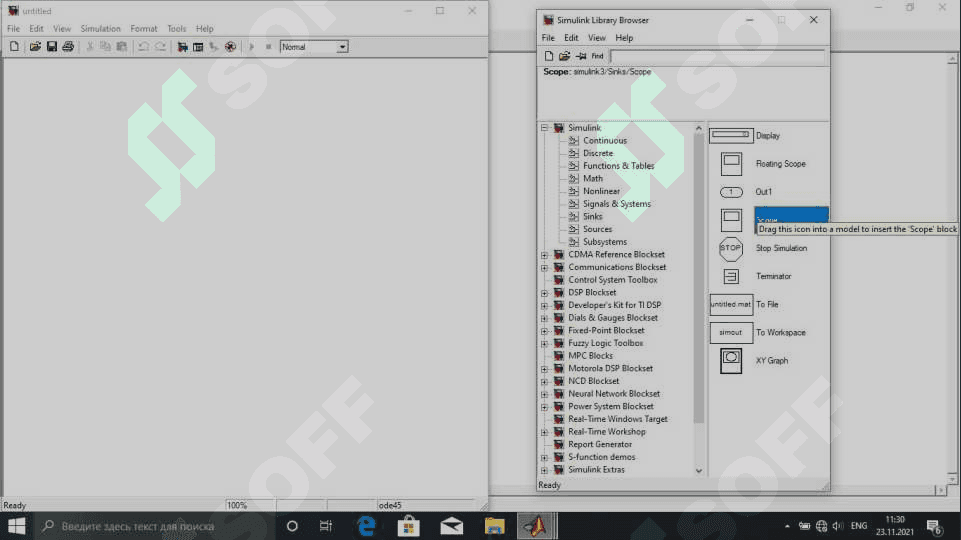
Task: Open the Simulation menu
Action: (x=101, y=28)
